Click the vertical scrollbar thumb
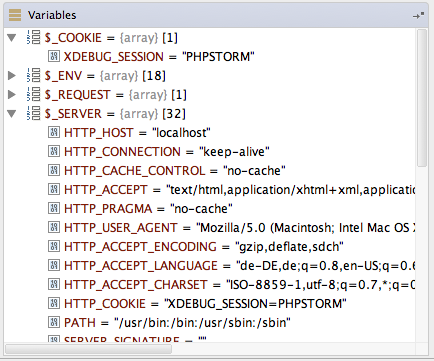The width and height of the screenshot is (434, 361). click(422, 98)
